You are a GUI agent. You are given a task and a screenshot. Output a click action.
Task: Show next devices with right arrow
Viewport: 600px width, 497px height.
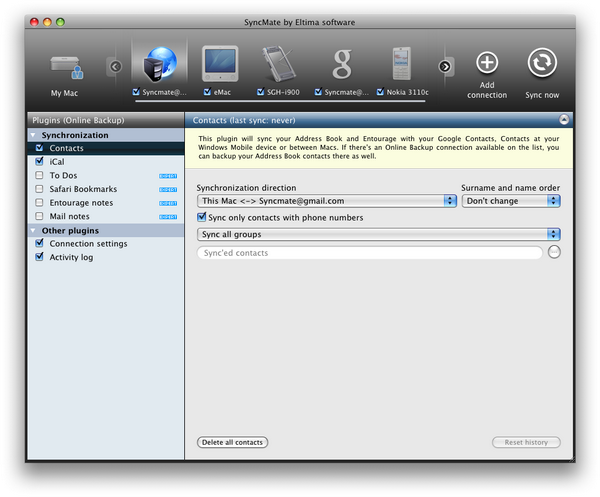[x=445, y=67]
